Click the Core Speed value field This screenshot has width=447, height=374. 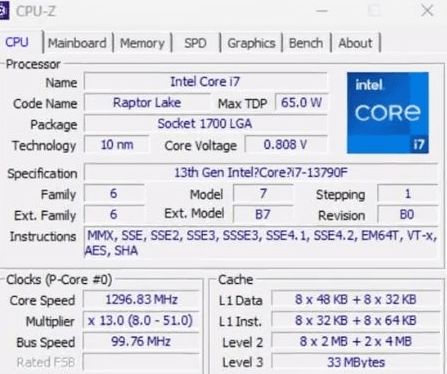(x=141, y=300)
